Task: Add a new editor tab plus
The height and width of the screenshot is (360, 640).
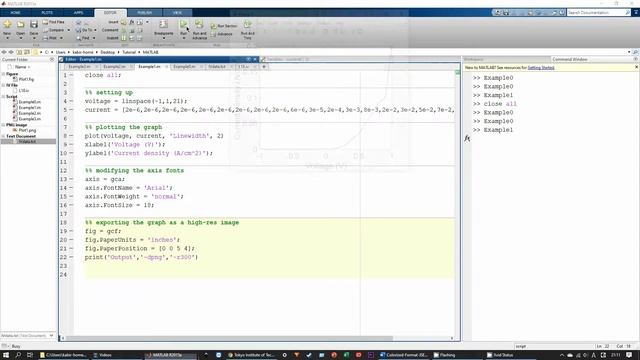Action: pos(264,67)
